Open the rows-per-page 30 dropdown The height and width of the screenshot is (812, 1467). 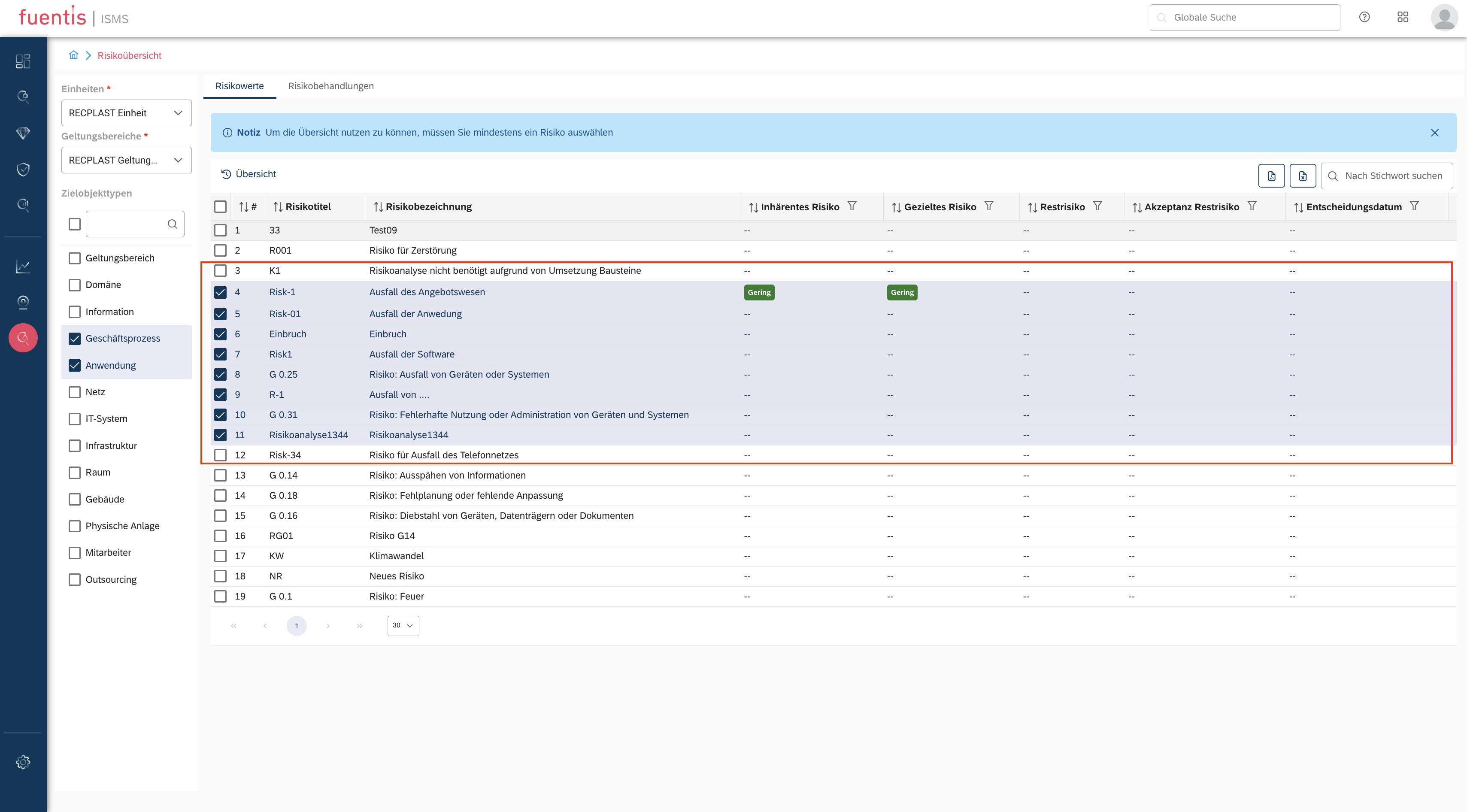(x=403, y=625)
